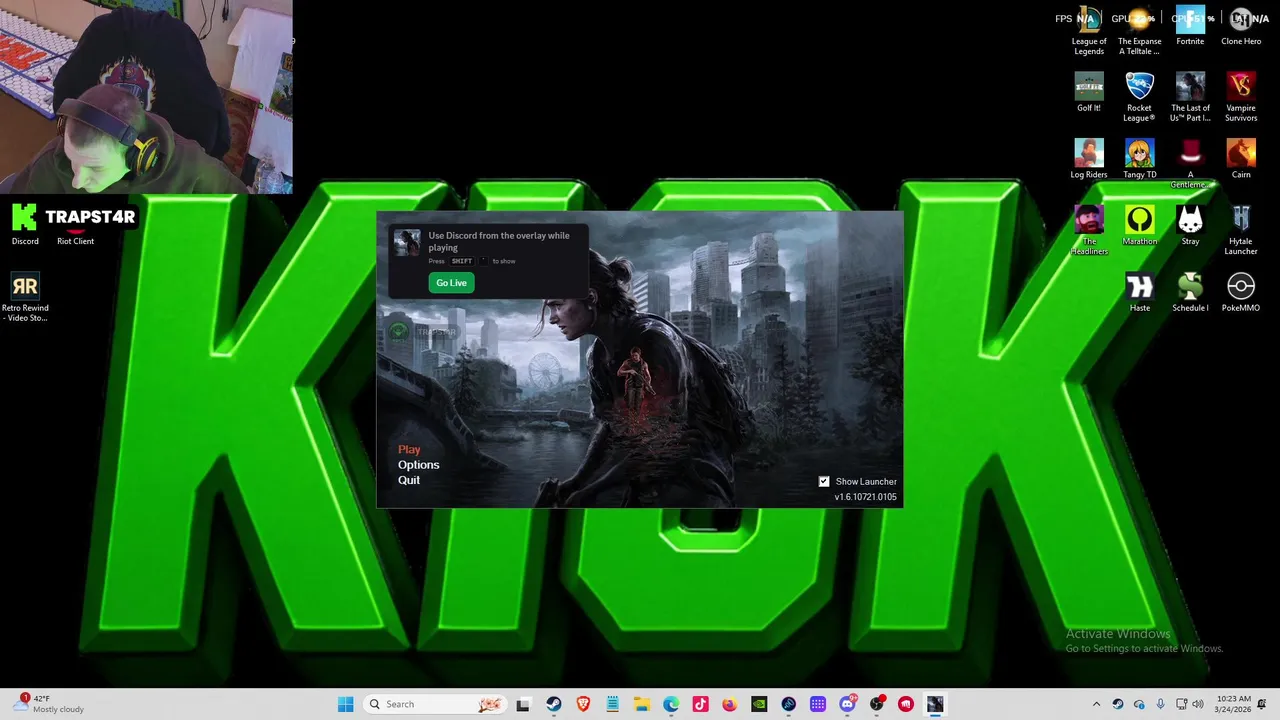Choose Quit in the game launcher
The height and width of the screenshot is (720, 1280).
click(409, 480)
